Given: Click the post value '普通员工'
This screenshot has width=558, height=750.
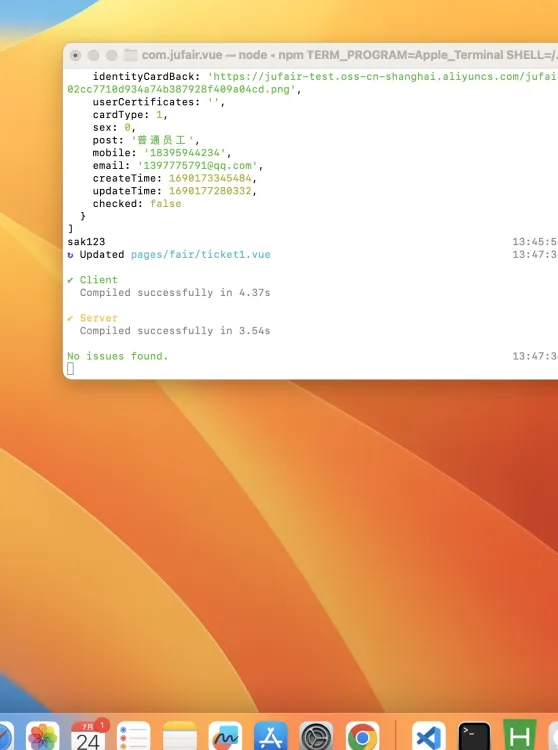Looking at the screenshot, I should pyautogui.click(x=164, y=140).
